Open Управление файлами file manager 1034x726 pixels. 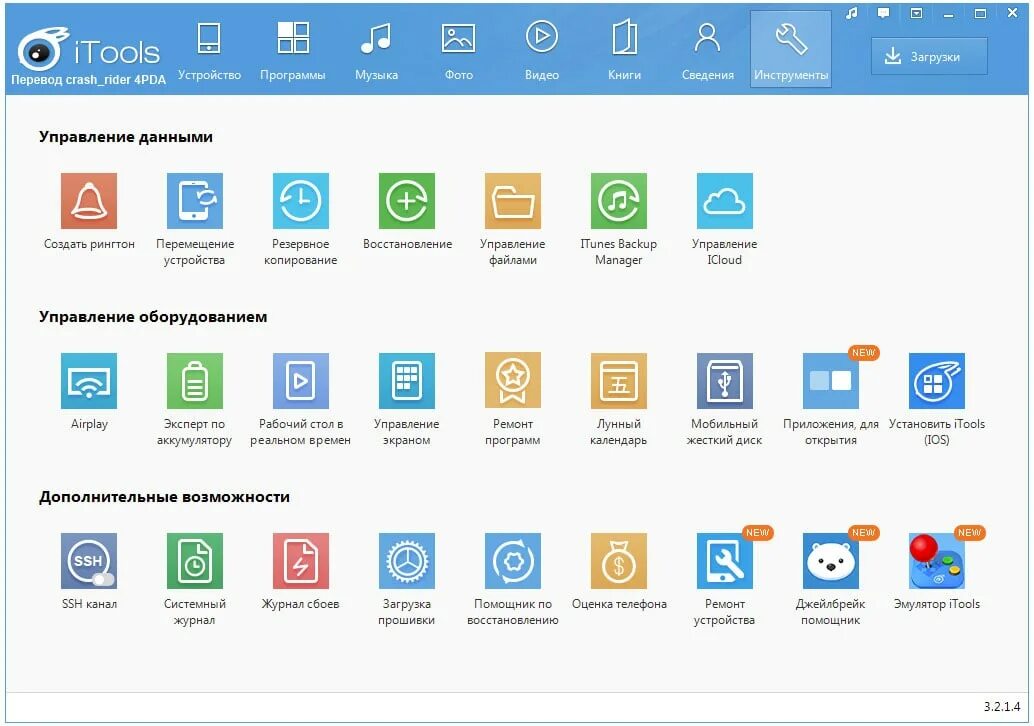coord(512,201)
